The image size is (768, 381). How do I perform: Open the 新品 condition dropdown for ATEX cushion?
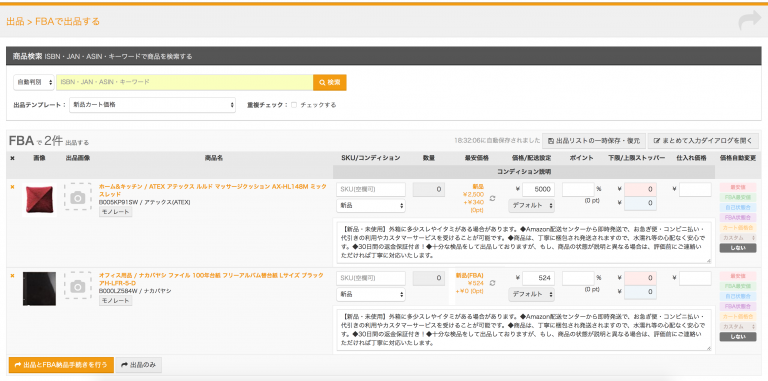[x=371, y=206]
